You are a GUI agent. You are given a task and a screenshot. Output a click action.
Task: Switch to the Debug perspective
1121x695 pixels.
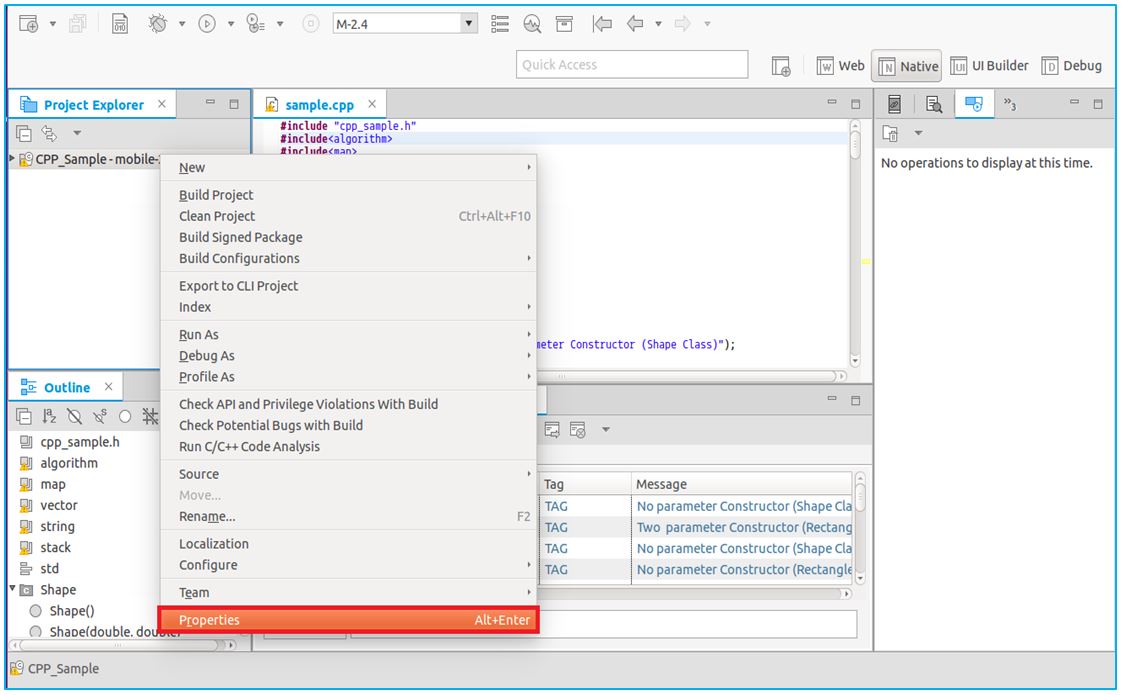1071,66
